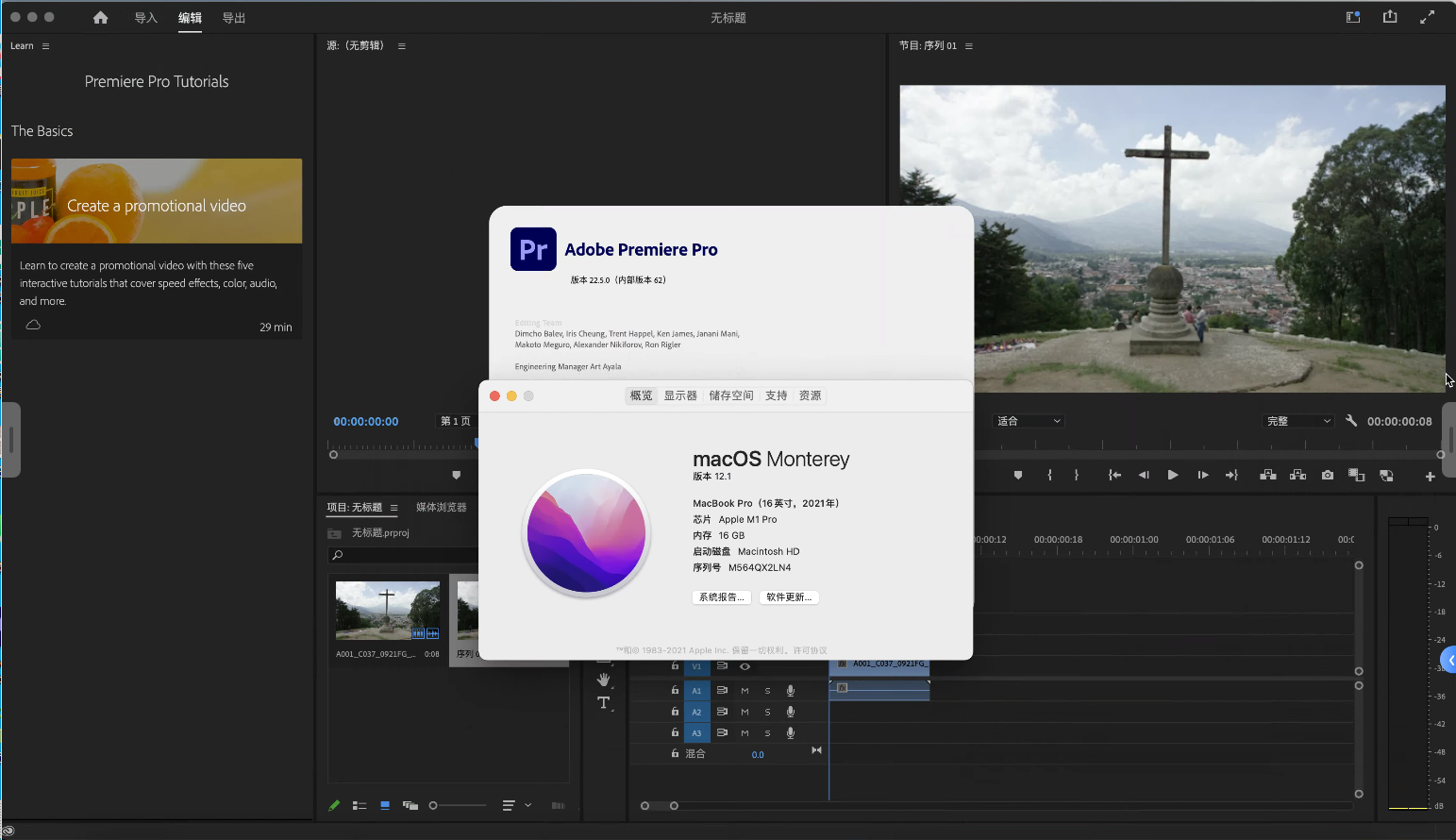The height and width of the screenshot is (840, 1456).
Task: Toggle V1 track output eye icon
Action: point(745,666)
